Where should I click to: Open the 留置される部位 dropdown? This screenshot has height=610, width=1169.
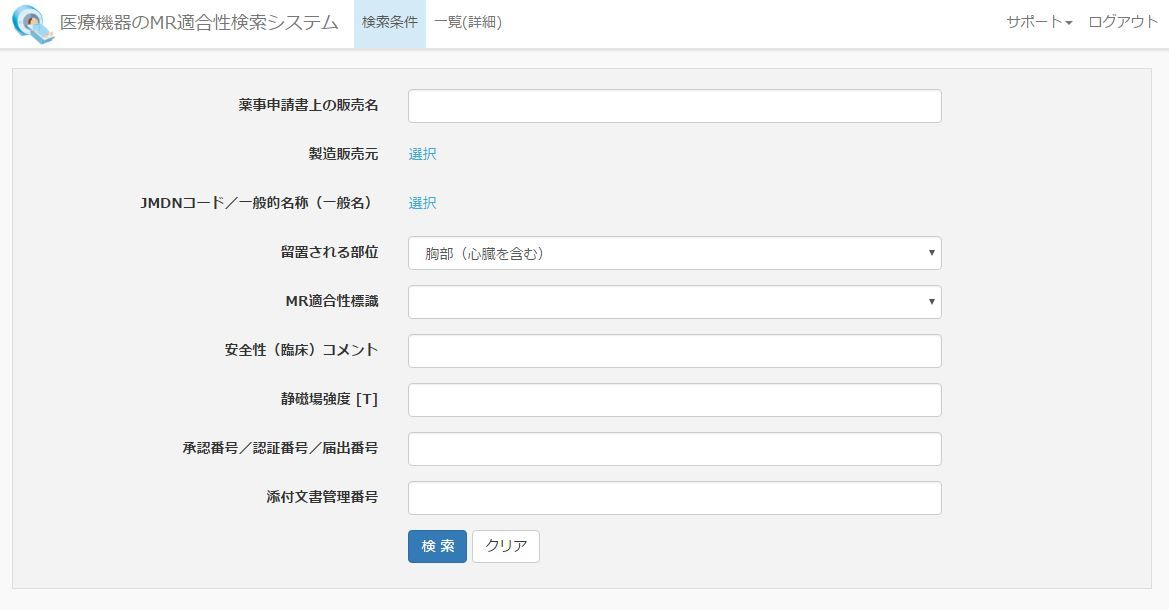click(x=674, y=253)
